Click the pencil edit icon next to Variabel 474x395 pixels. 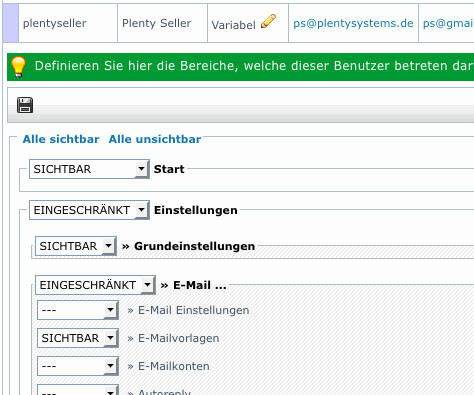pyautogui.click(x=268, y=21)
